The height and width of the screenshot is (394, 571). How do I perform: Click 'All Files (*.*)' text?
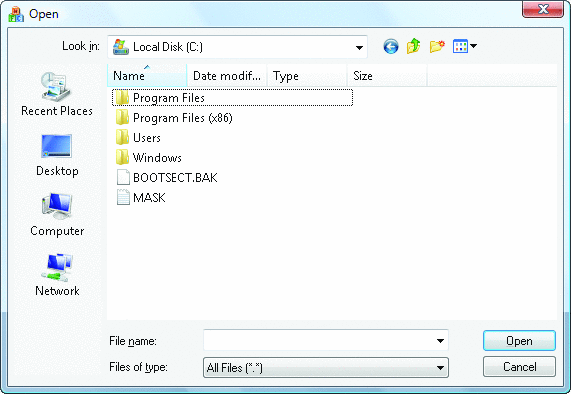click(235, 368)
